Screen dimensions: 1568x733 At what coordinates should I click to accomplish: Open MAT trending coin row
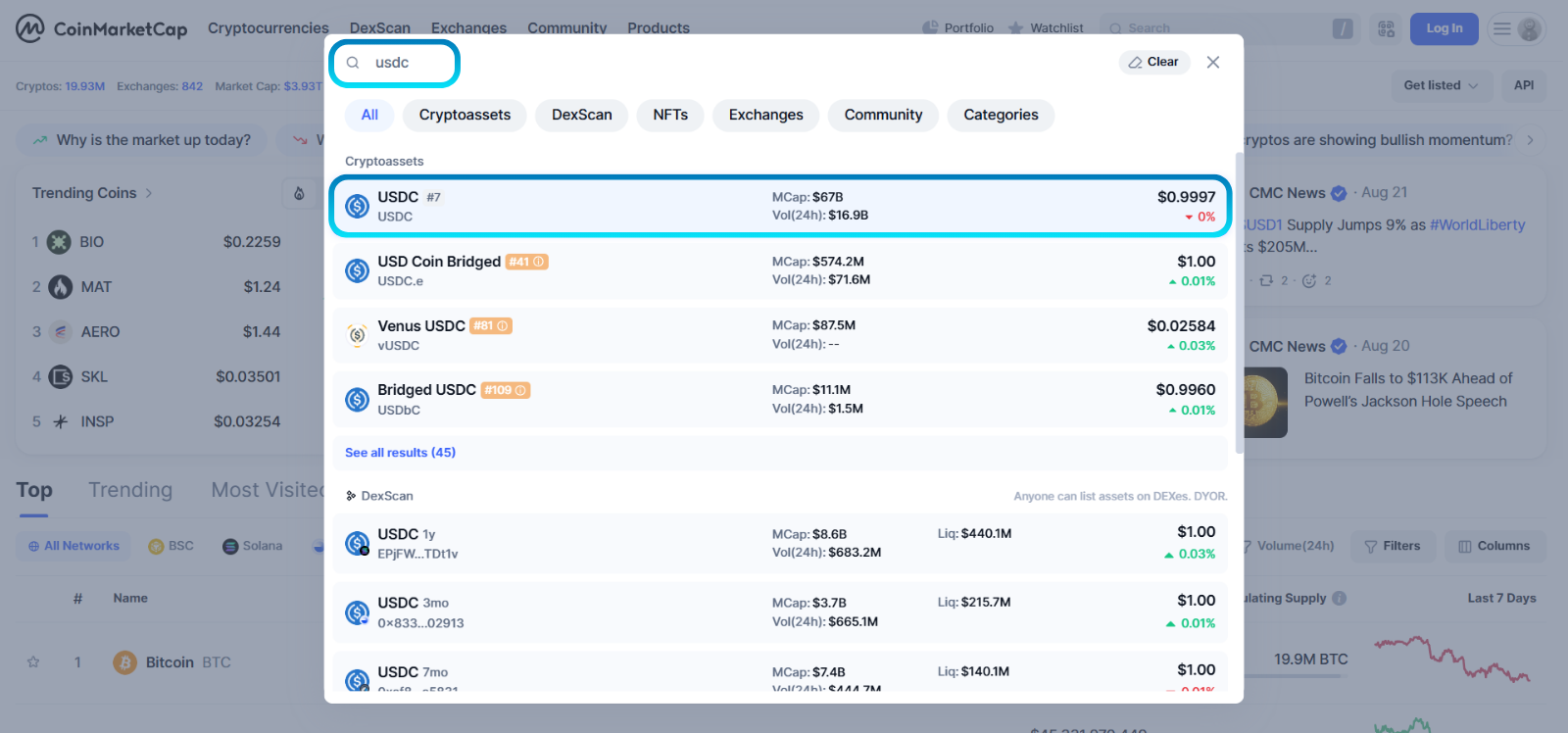tap(157, 287)
